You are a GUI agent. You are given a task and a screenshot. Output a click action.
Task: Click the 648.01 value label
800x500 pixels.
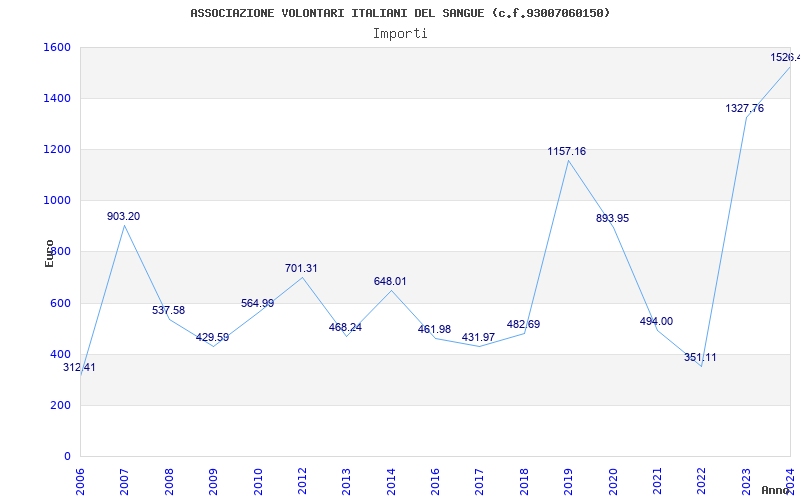point(390,282)
